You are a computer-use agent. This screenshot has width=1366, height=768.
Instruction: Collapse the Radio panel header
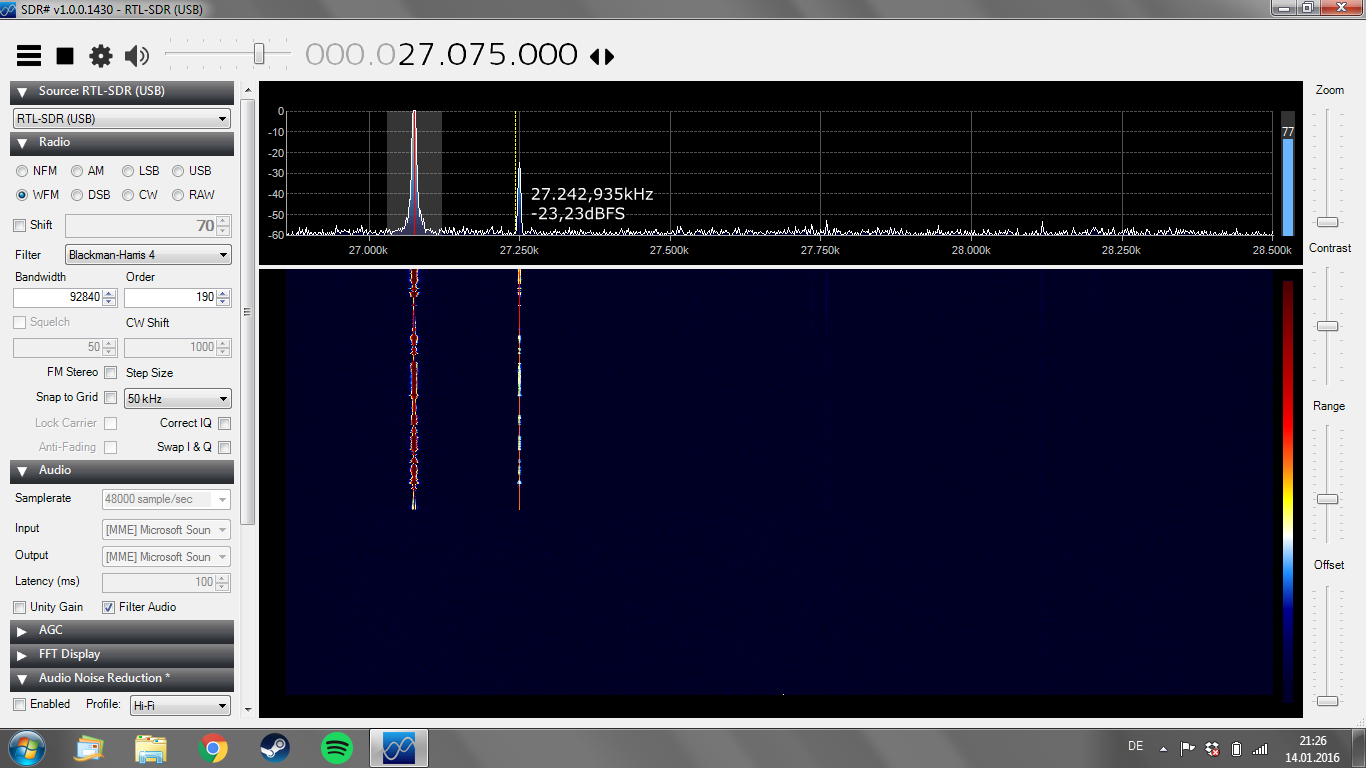122,142
